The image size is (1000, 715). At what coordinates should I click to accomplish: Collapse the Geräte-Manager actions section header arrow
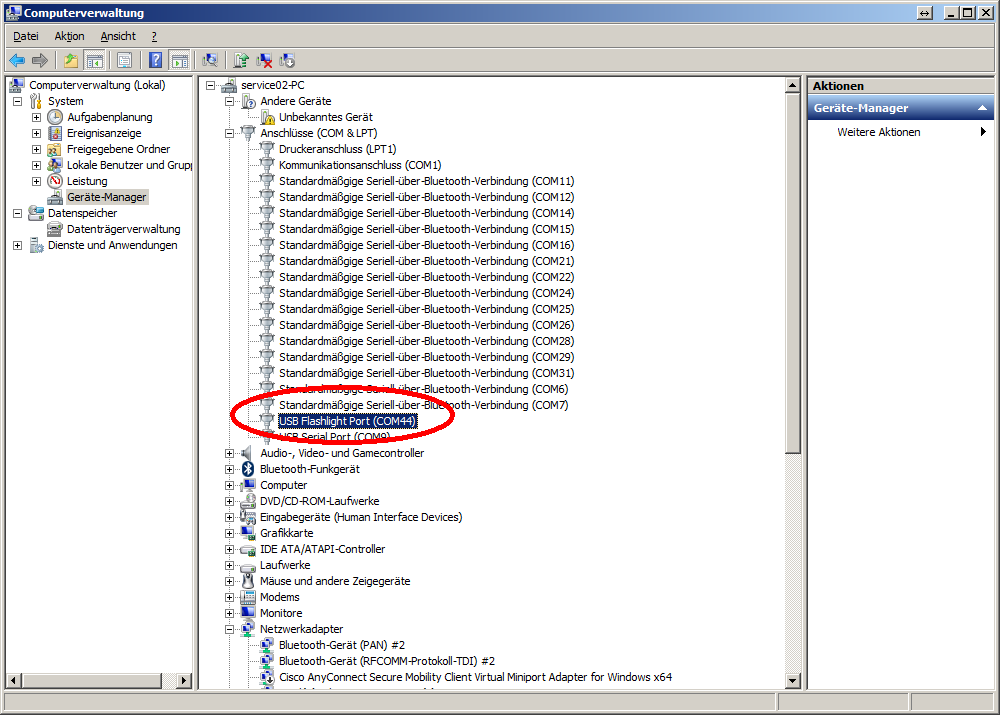click(x=982, y=108)
